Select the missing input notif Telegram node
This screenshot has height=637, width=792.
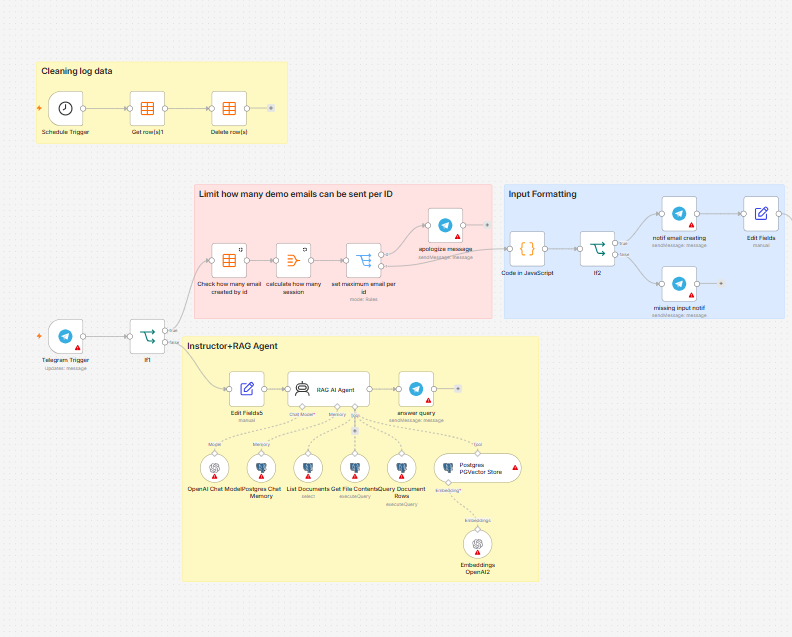point(679,284)
